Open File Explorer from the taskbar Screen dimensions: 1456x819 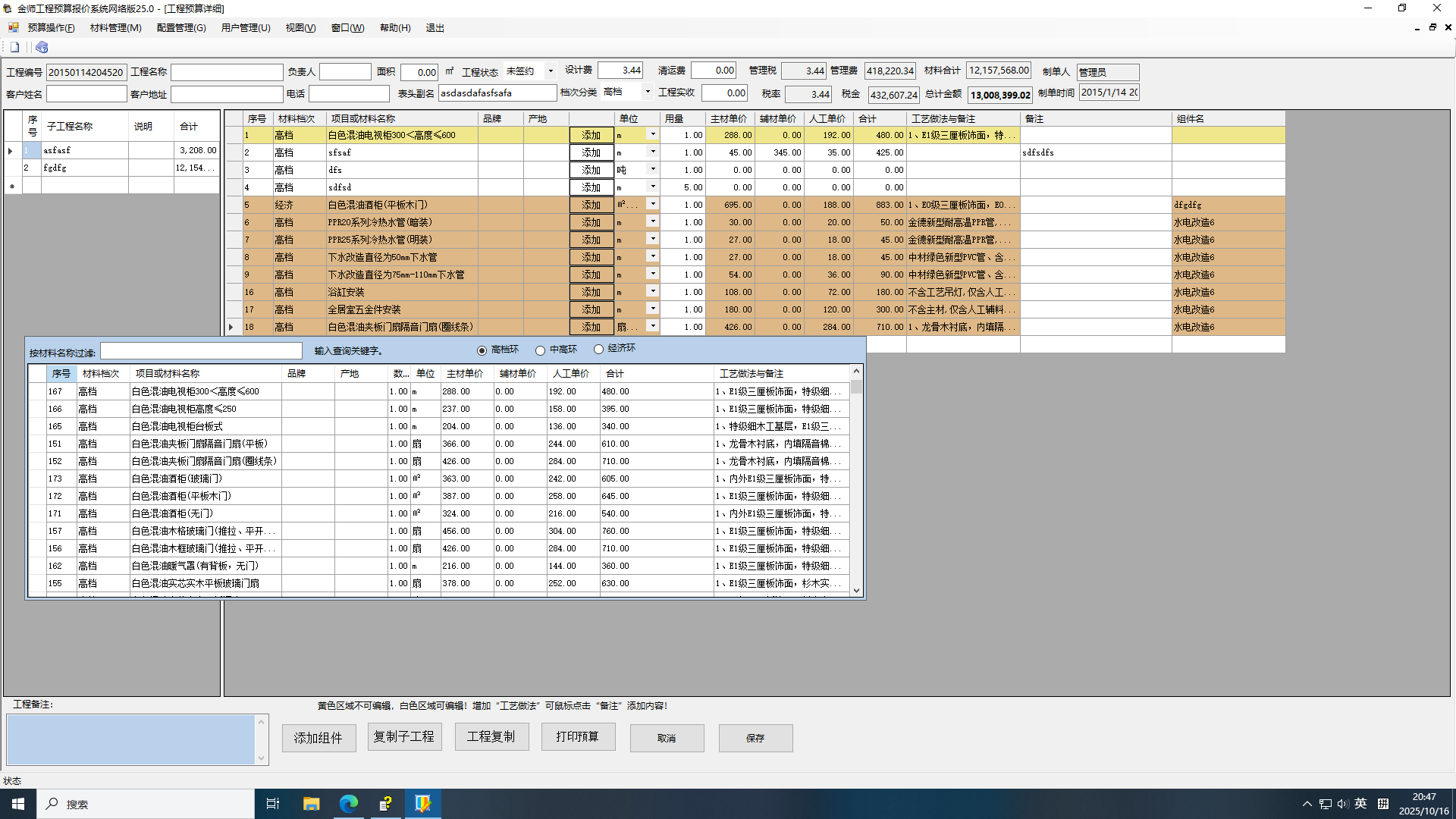[311, 804]
